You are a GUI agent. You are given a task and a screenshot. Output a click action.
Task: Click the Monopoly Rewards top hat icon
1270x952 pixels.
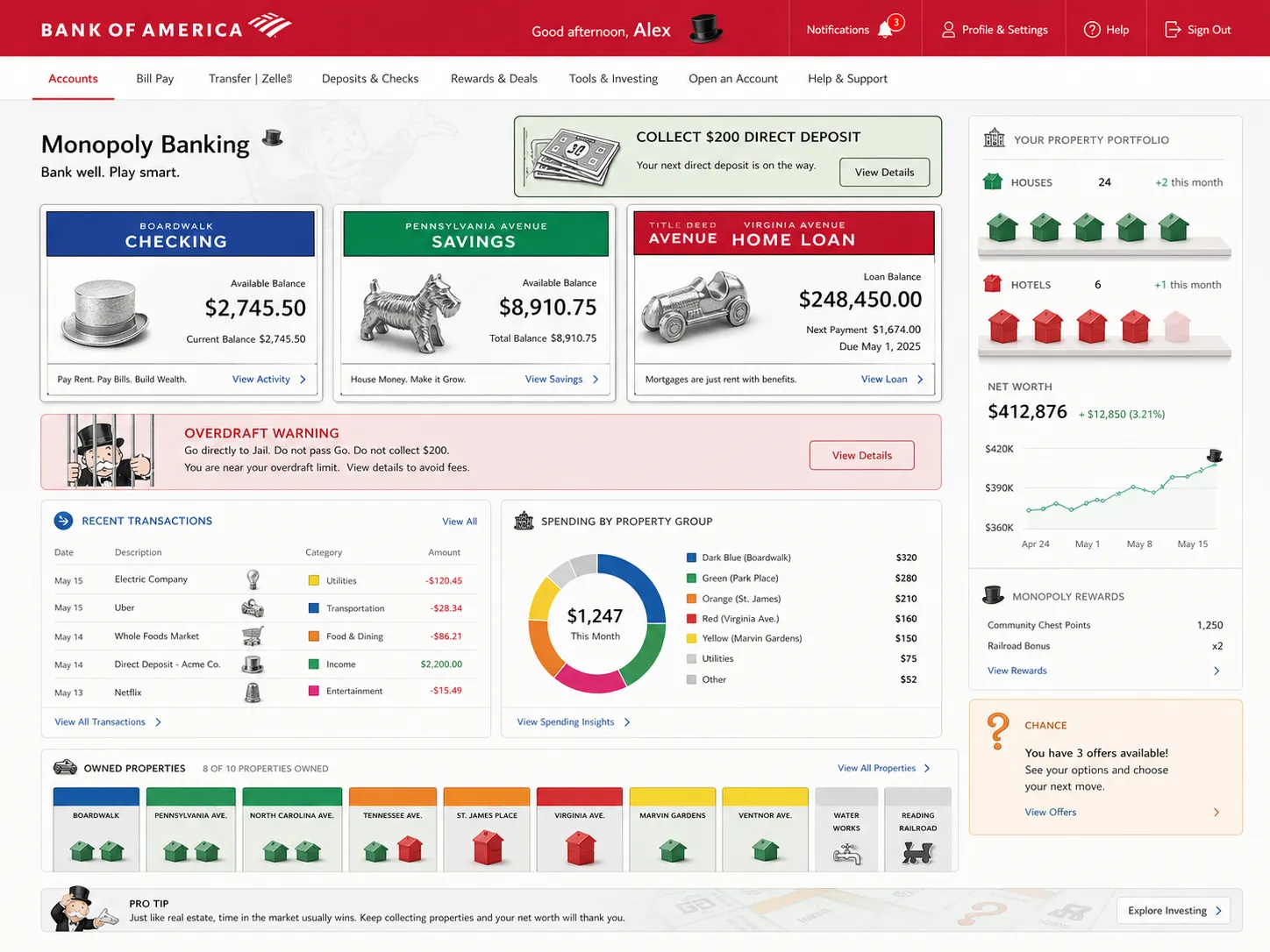tap(993, 595)
